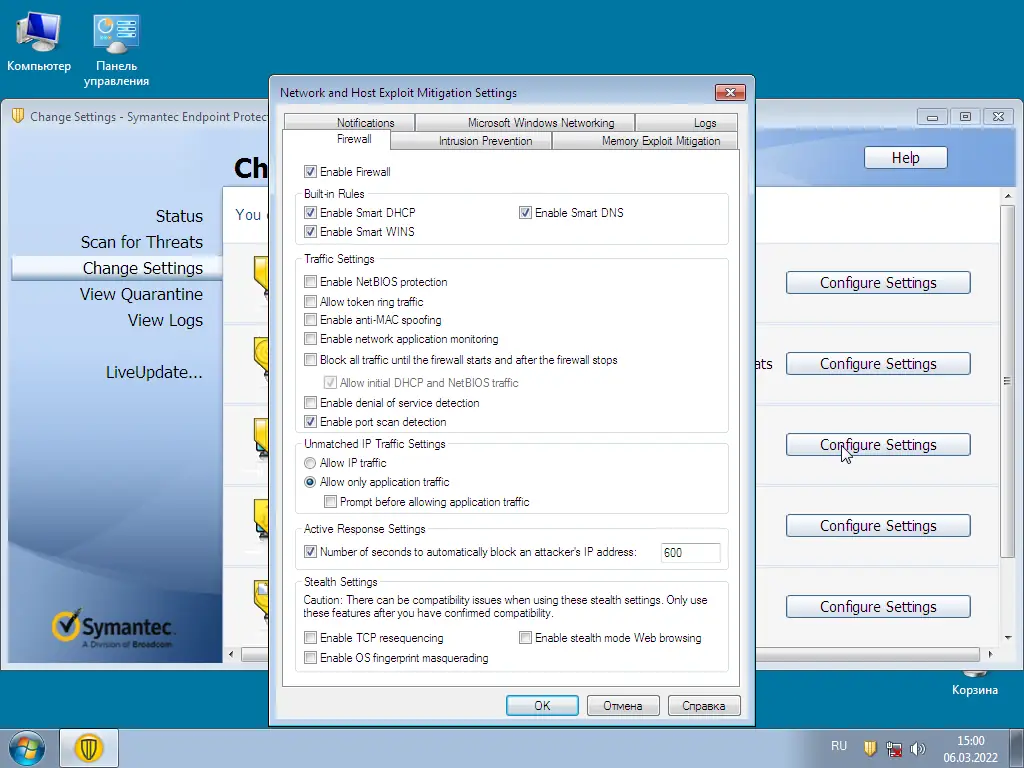Open Memory Exploit Mitigation tab

(645, 141)
